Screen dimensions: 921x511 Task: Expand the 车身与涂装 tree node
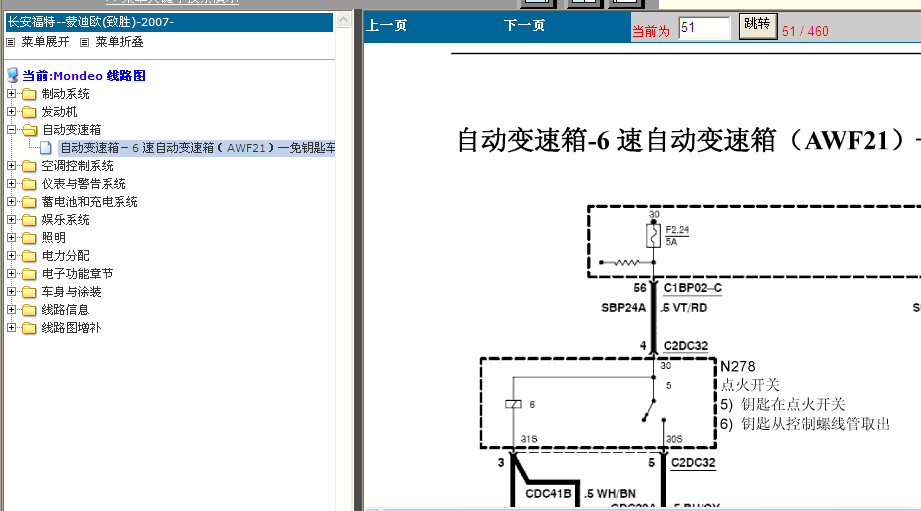(11, 291)
